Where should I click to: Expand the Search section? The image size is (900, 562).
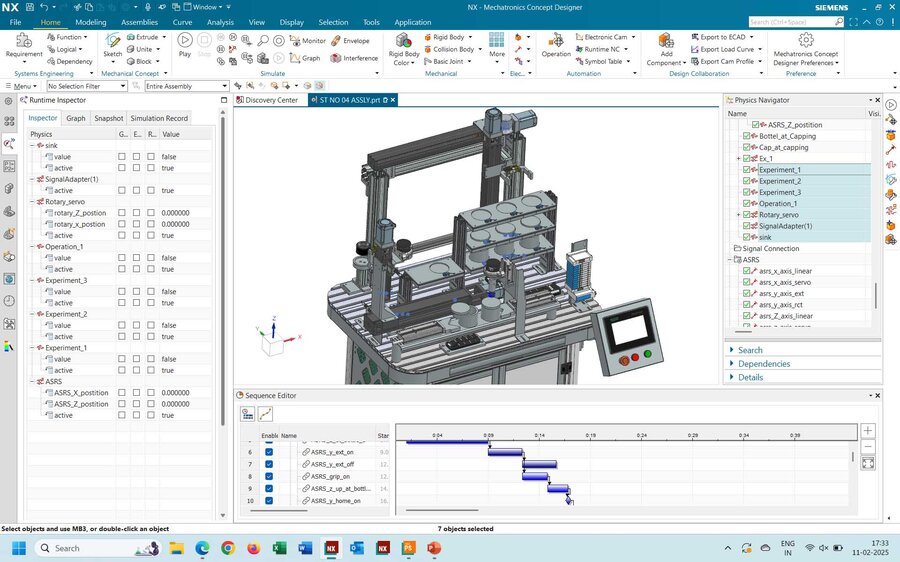(750, 350)
